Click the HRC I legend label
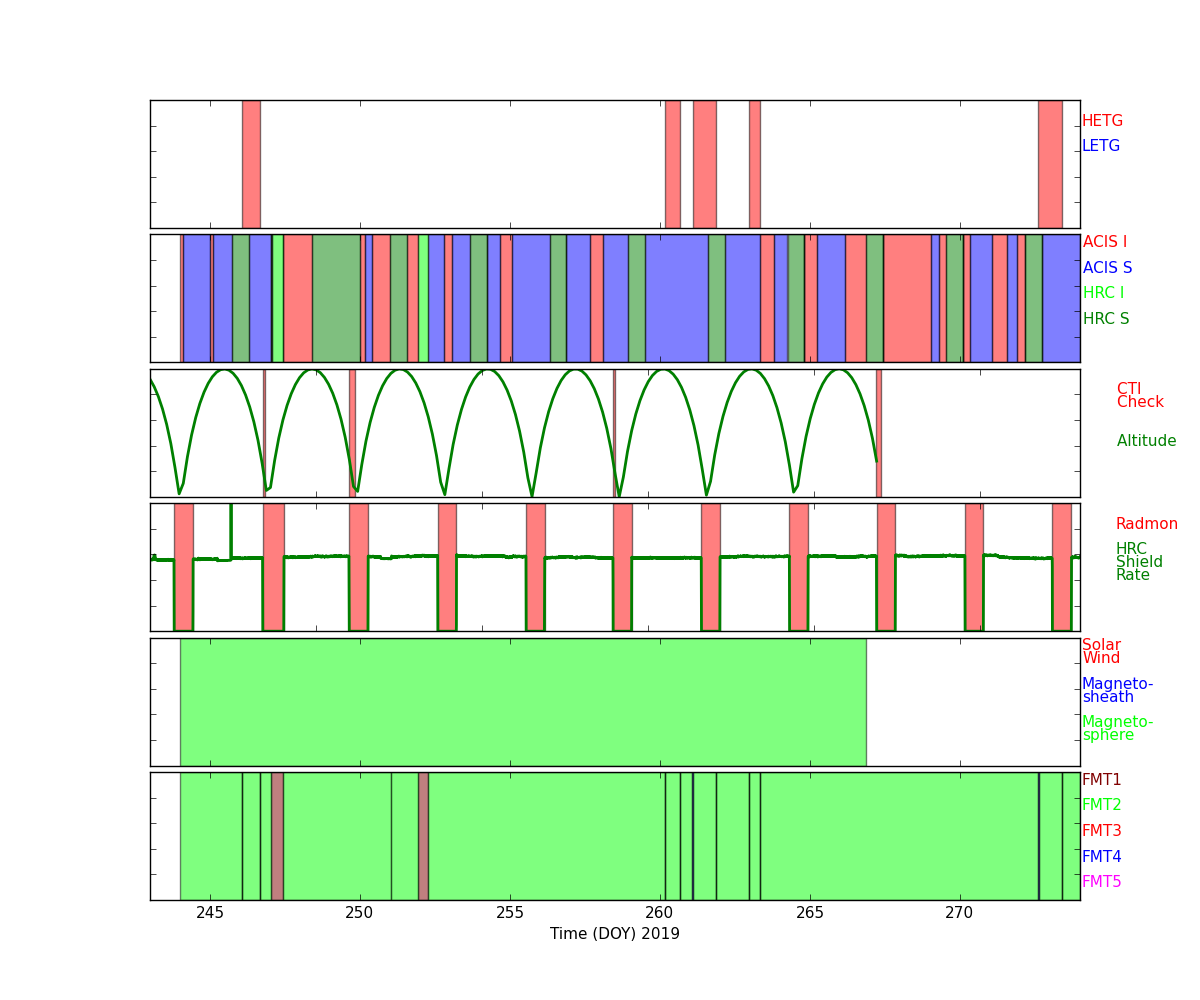 pos(1103,293)
